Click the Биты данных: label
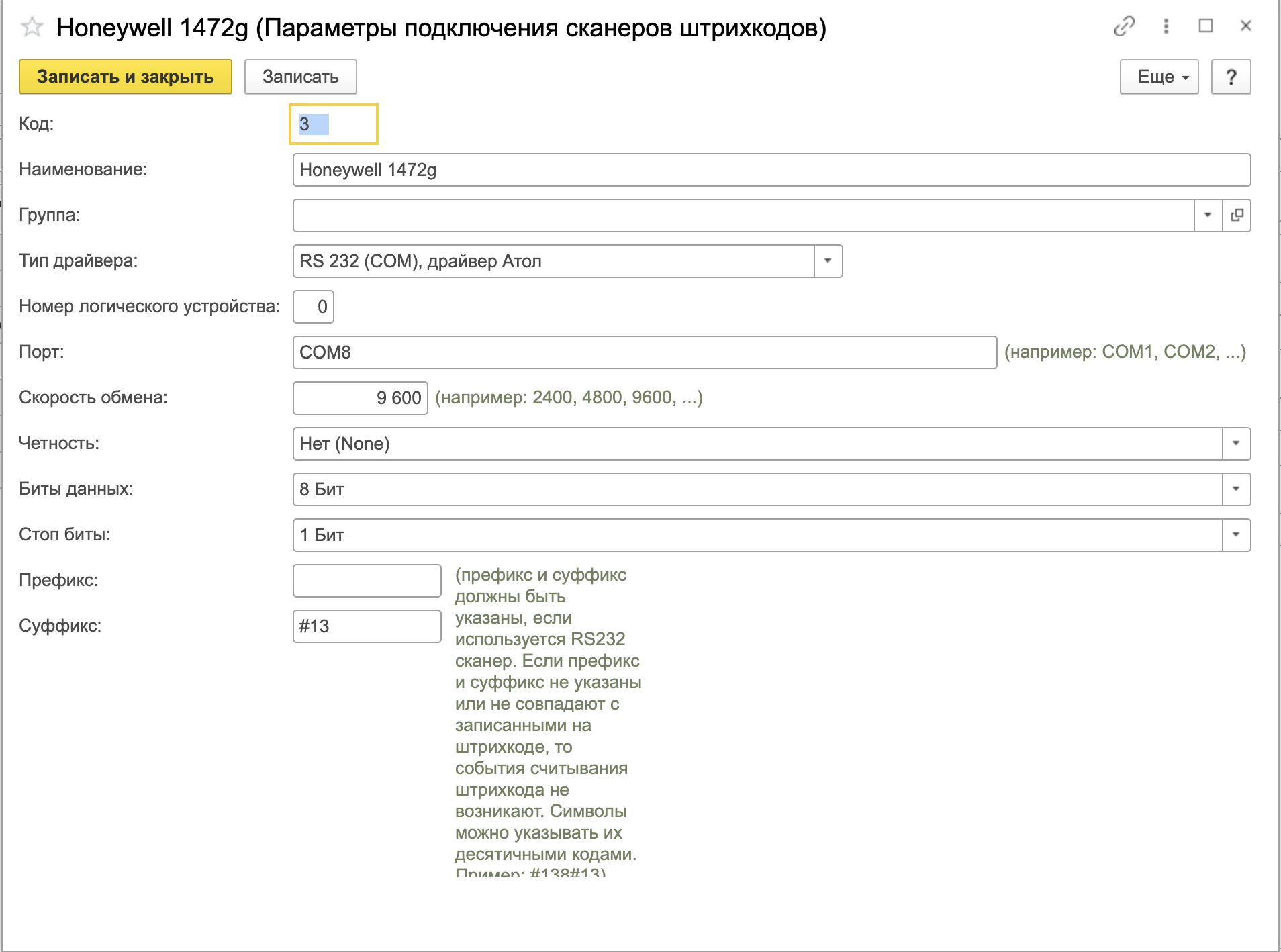Viewport: 1281px width, 952px height. pos(76,489)
